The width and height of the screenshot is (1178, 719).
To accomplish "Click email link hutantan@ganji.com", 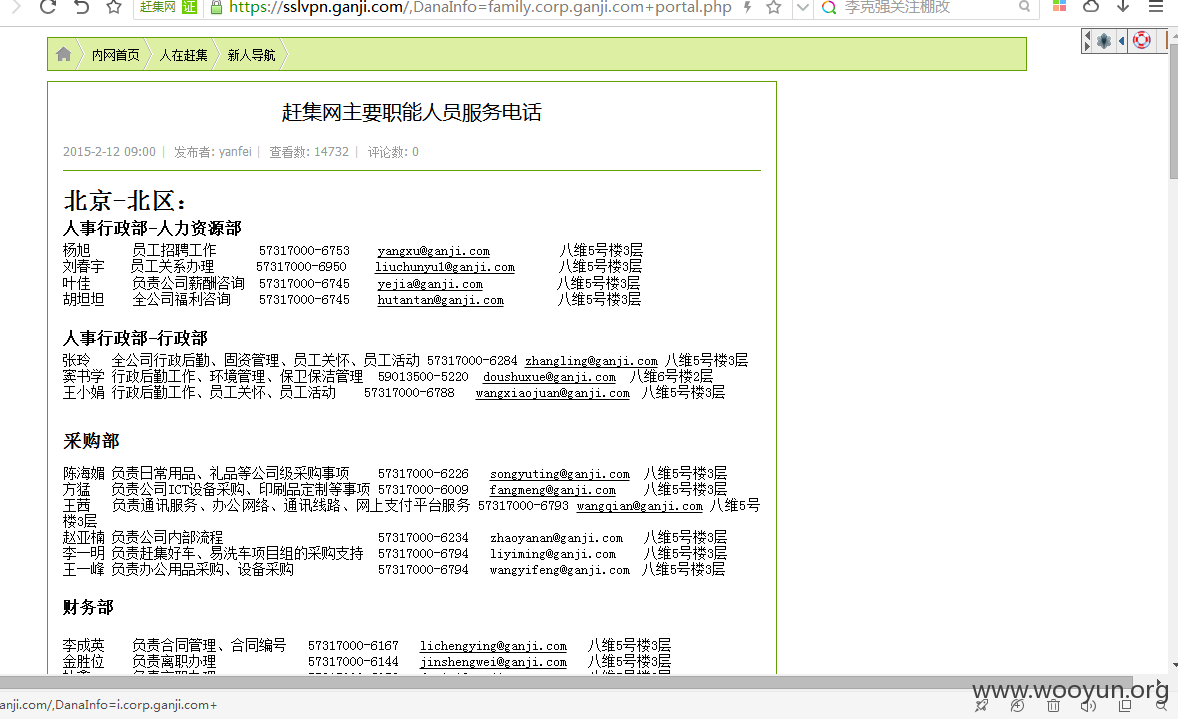I will [440, 300].
